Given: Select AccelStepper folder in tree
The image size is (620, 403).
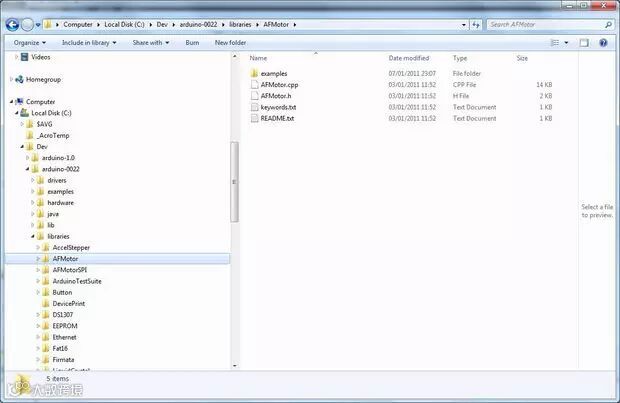Looking at the screenshot, I should (71, 248).
